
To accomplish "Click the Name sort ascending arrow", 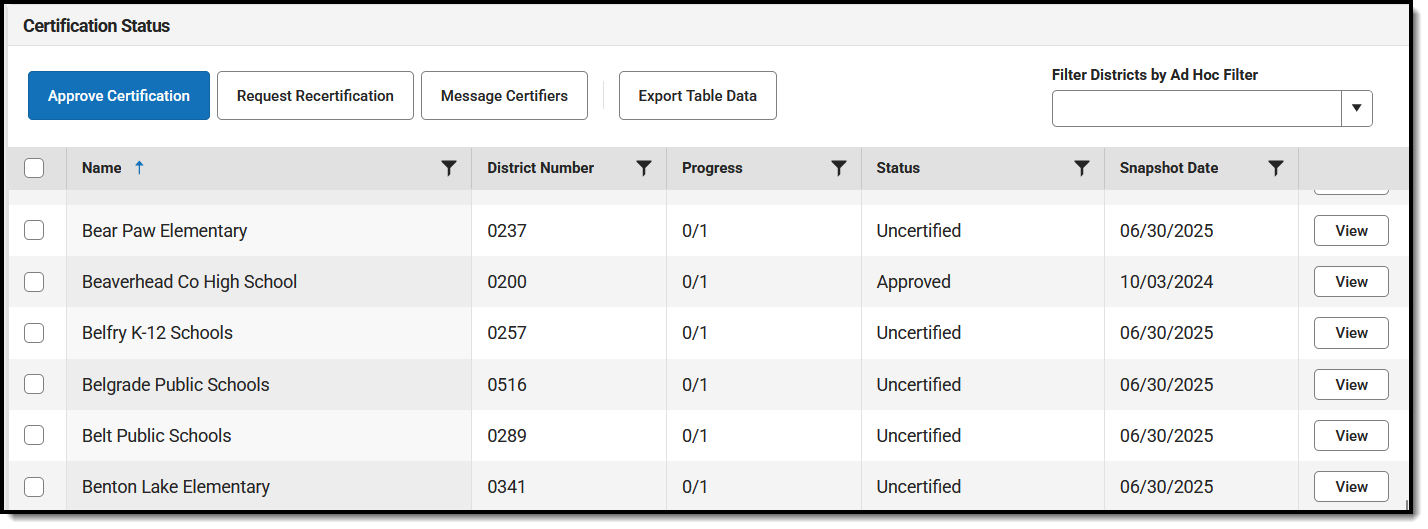I will coord(139,168).
